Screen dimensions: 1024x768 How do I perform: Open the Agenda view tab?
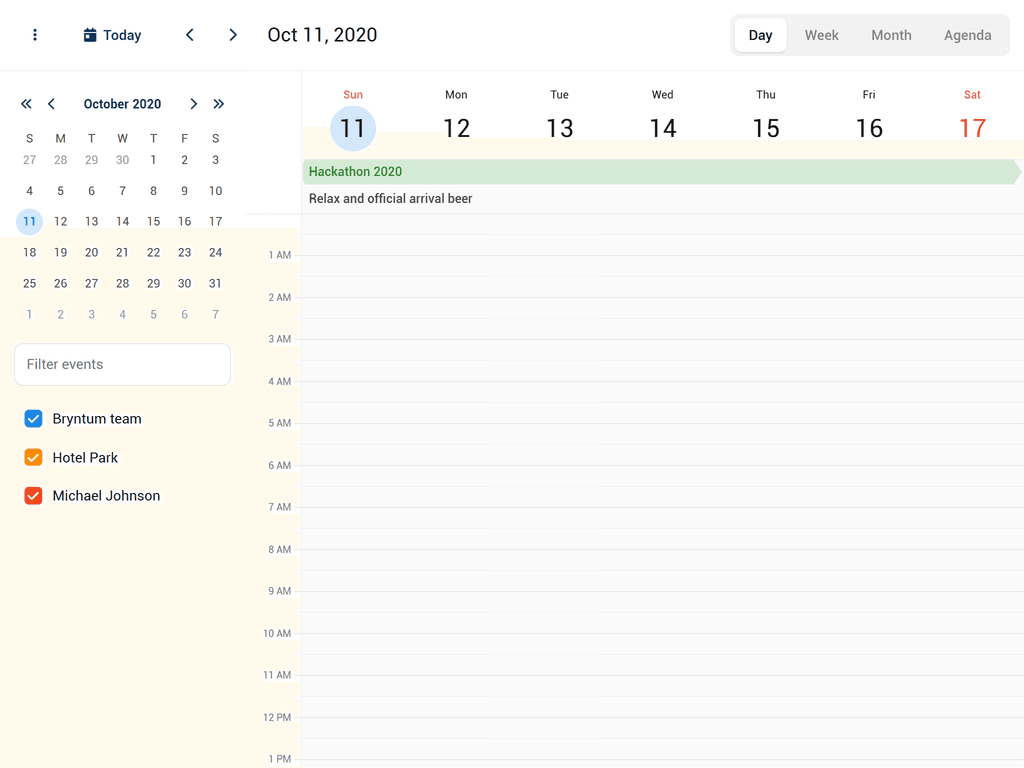(x=967, y=35)
